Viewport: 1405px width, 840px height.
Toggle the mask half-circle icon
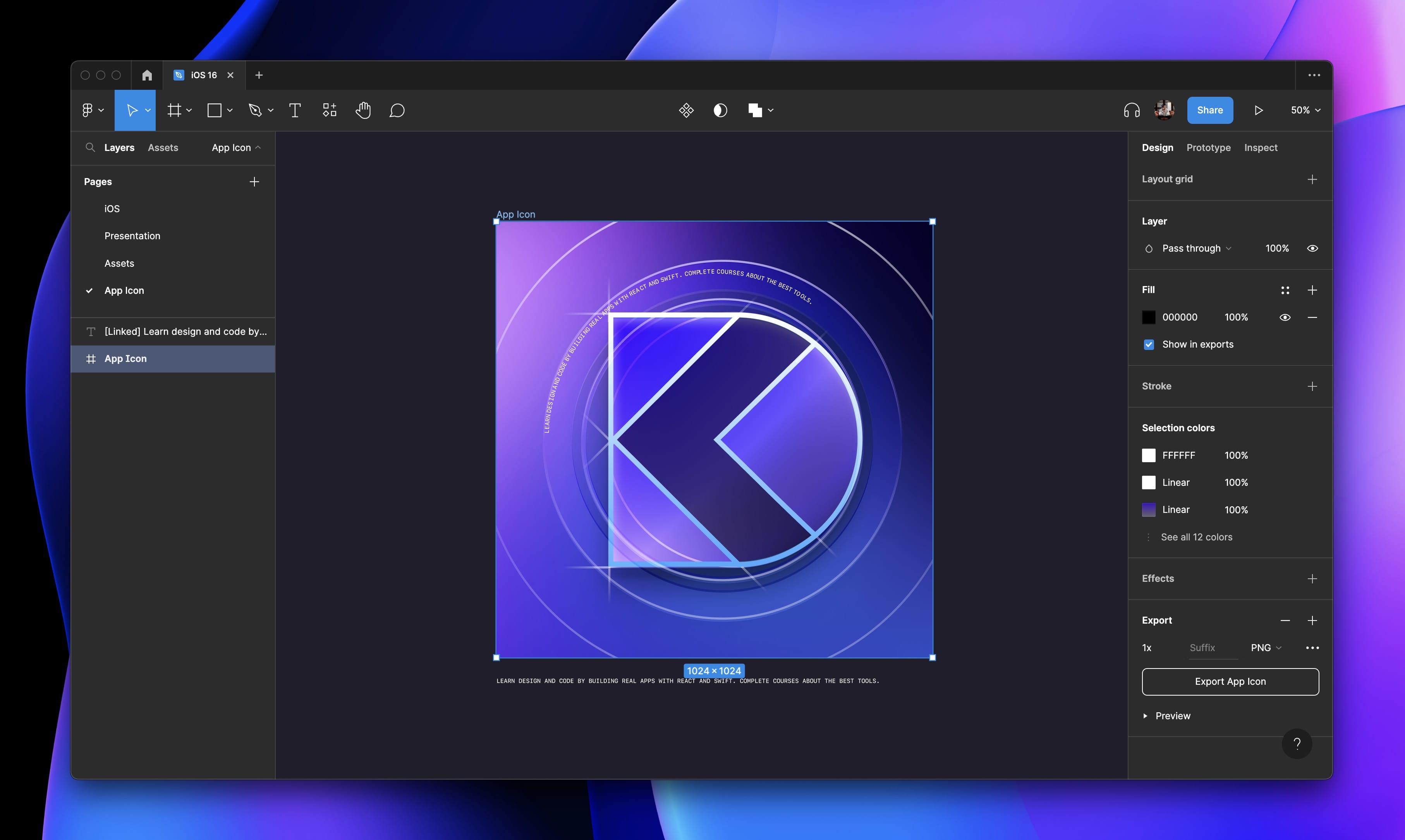tap(720, 110)
